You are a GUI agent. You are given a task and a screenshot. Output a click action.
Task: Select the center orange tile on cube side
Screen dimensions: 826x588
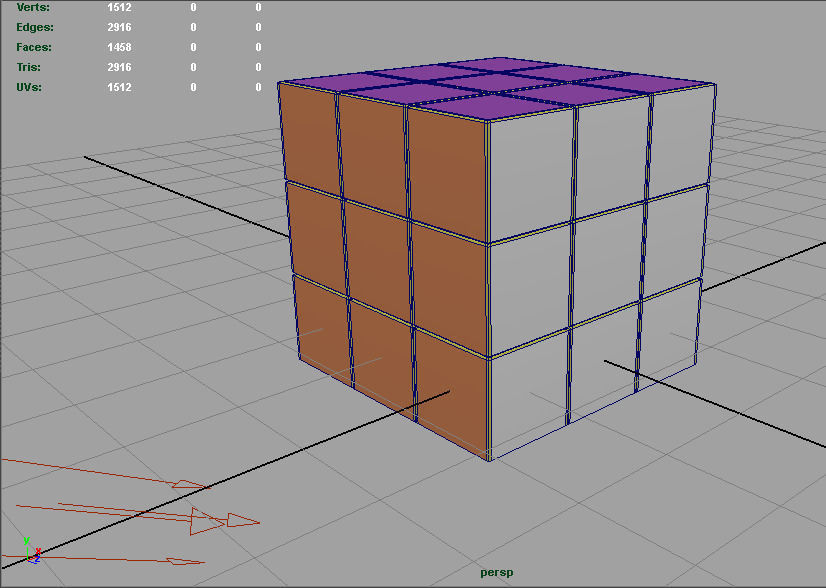pos(378,261)
